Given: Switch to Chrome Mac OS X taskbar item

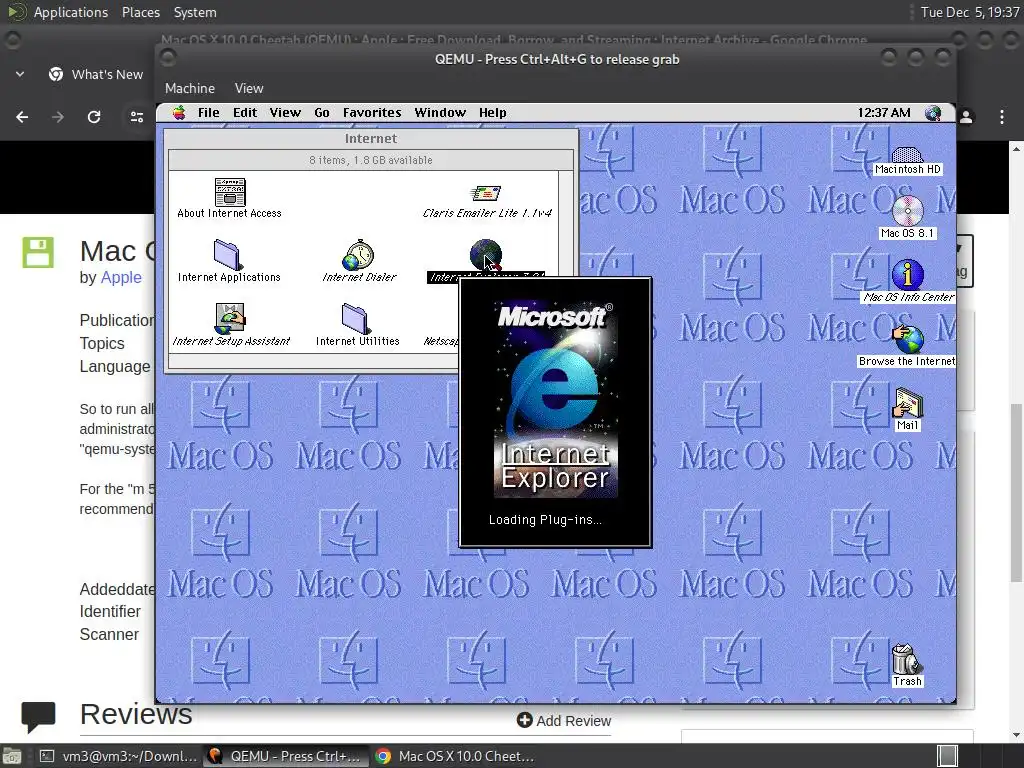Looking at the screenshot, I should pyautogui.click(x=455, y=756).
